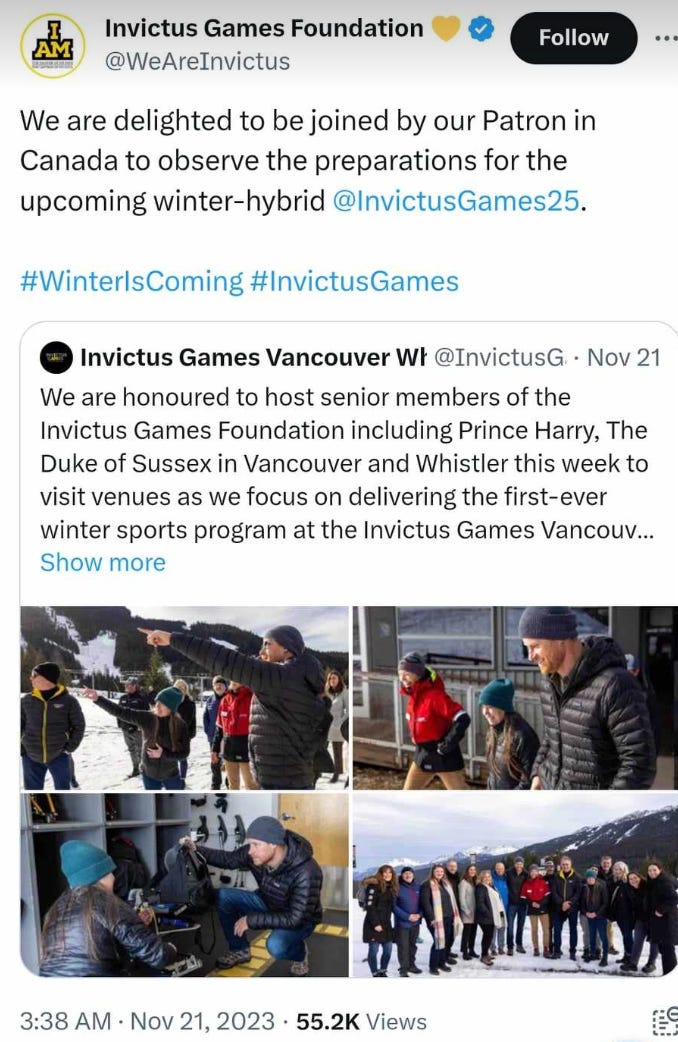Follow the Invictus Games Foundation account
The image size is (678, 1042).
point(574,38)
